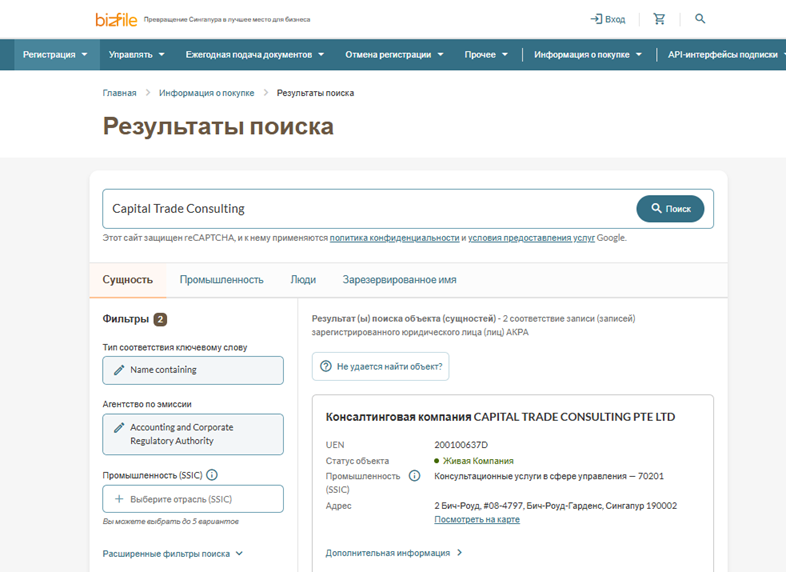Viewport: 786px width, 572px height.
Task: Click Результаты поиска breadcrumb item
Action: (x=315, y=93)
